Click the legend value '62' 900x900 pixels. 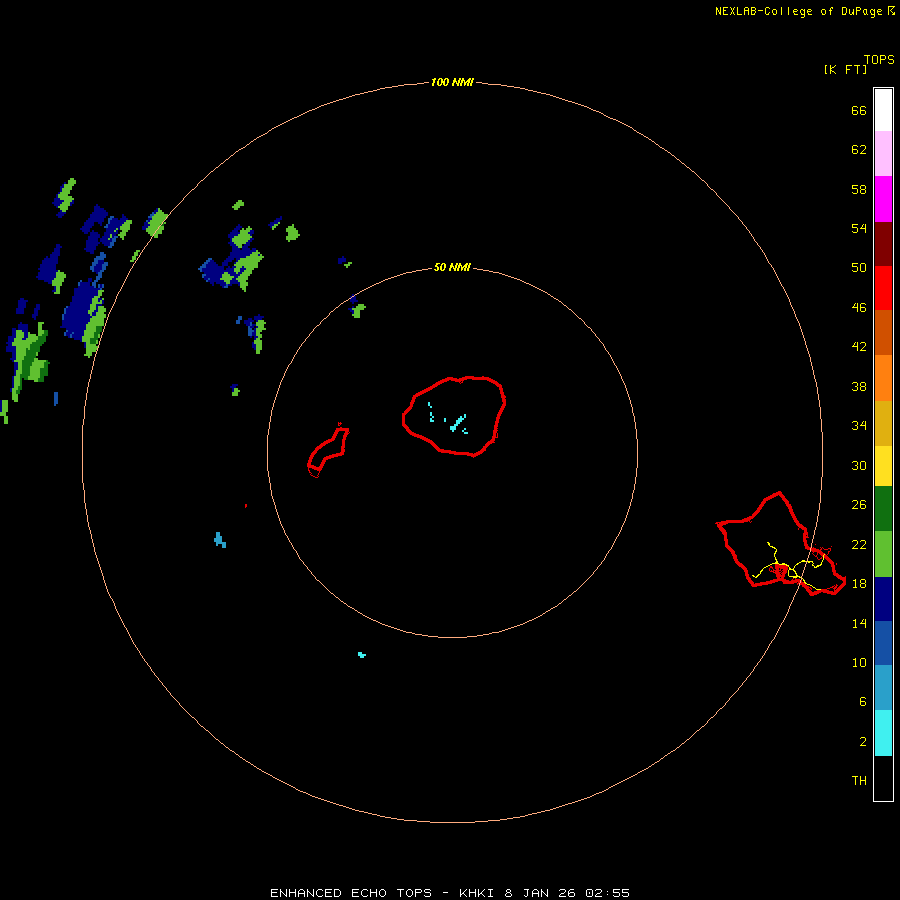click(859, 150)
